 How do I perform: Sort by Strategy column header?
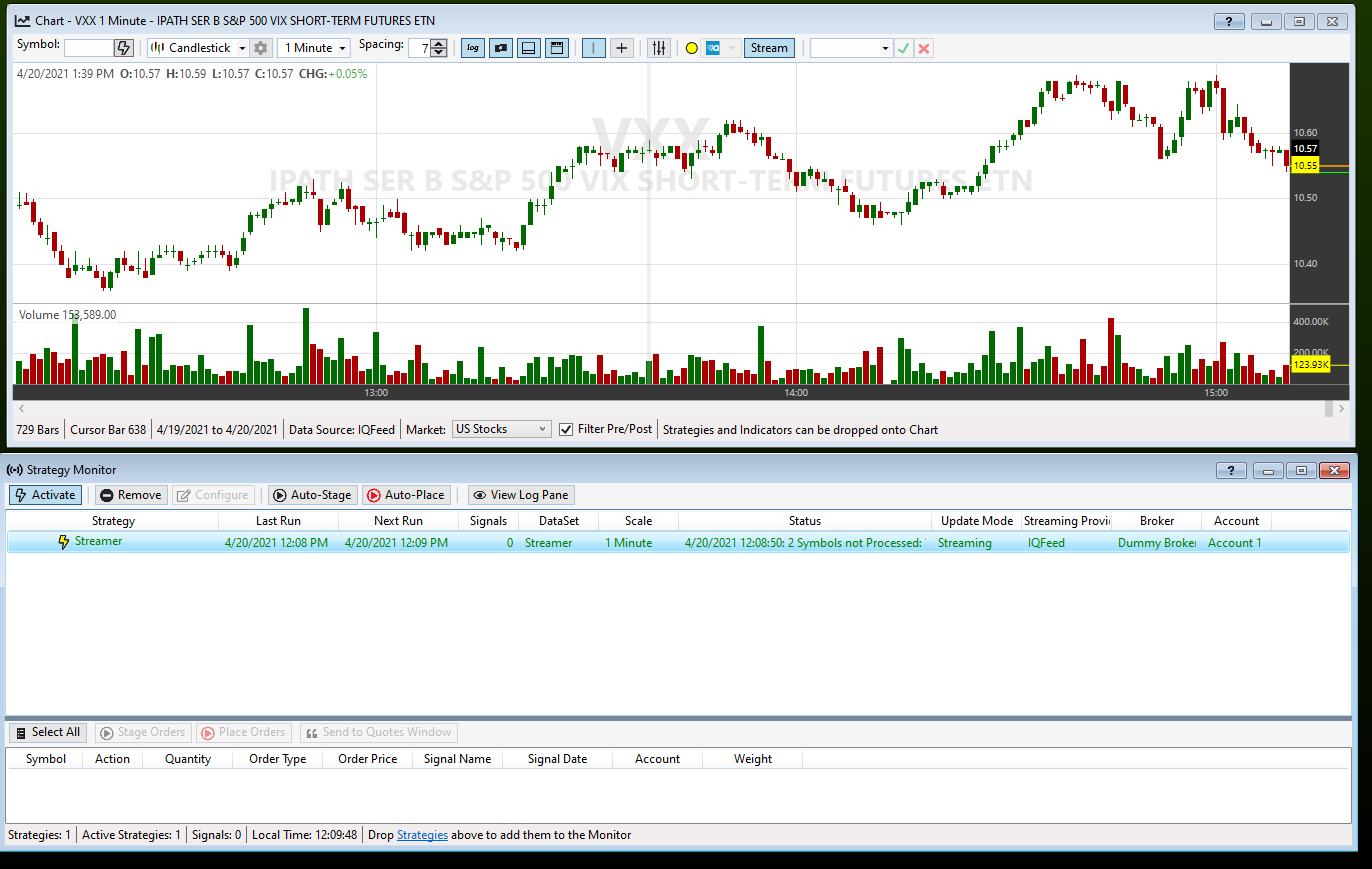click(113, 521)
